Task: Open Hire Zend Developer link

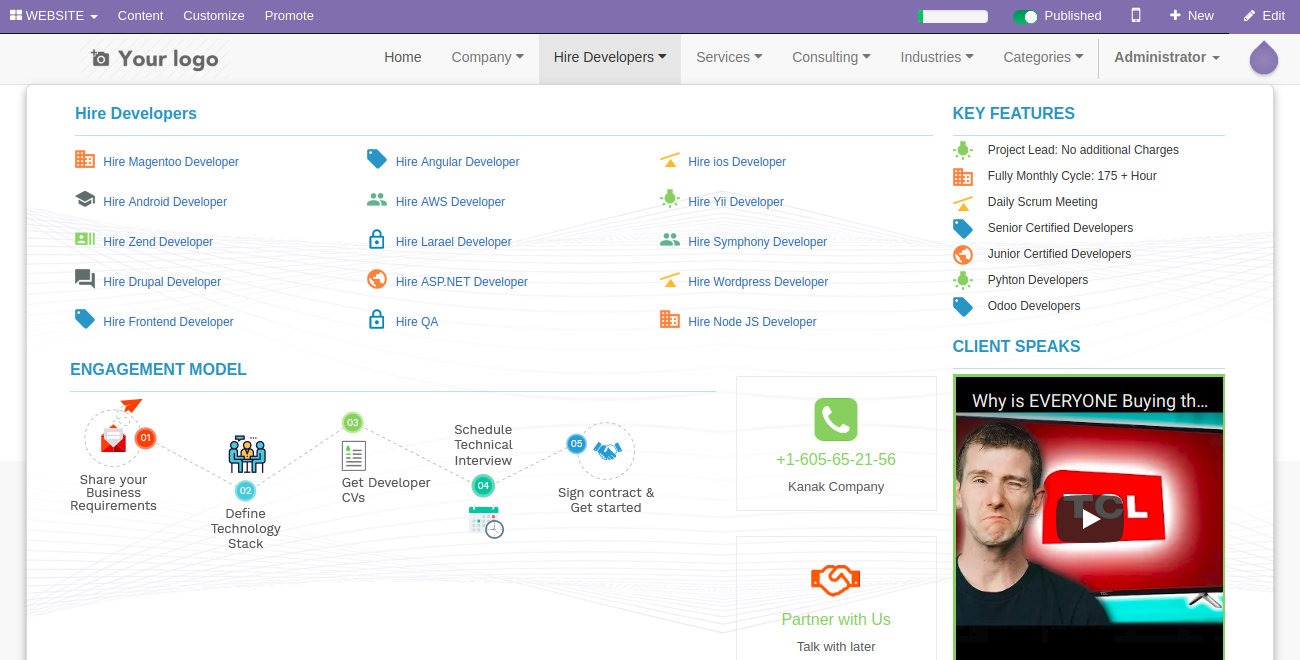Action: (158, 242)
